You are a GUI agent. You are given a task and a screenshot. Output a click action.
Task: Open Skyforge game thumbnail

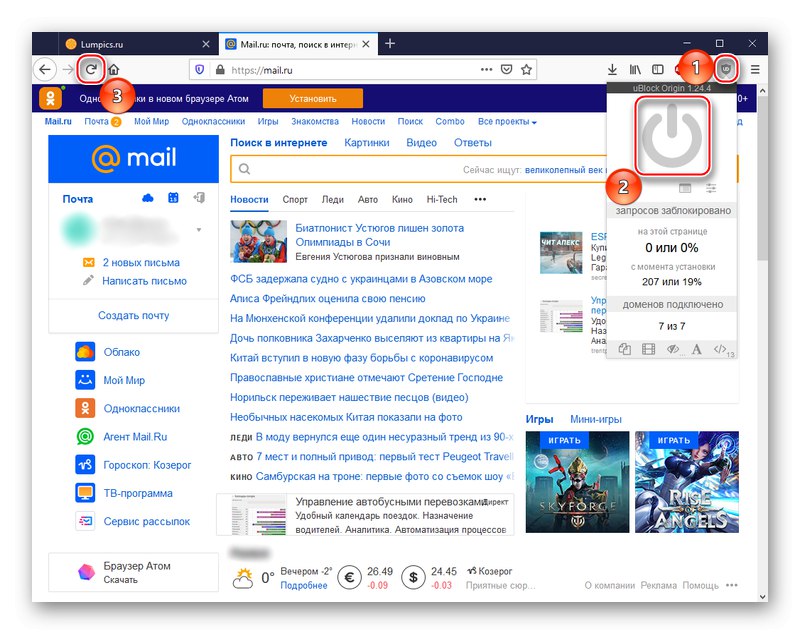(x=577, y=481)
